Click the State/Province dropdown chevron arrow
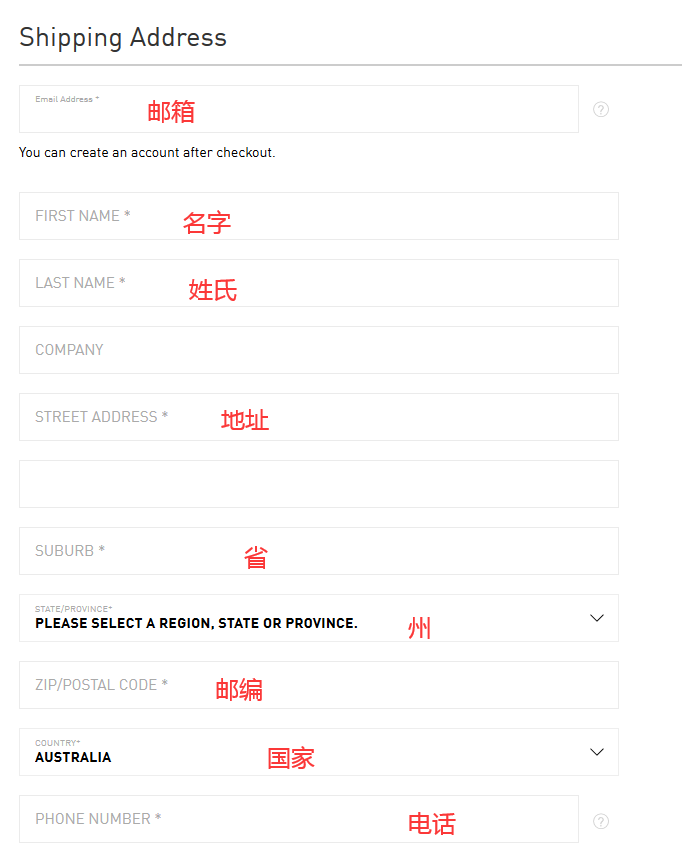Screen dimensions: 690x868 (x=597, y=618)
